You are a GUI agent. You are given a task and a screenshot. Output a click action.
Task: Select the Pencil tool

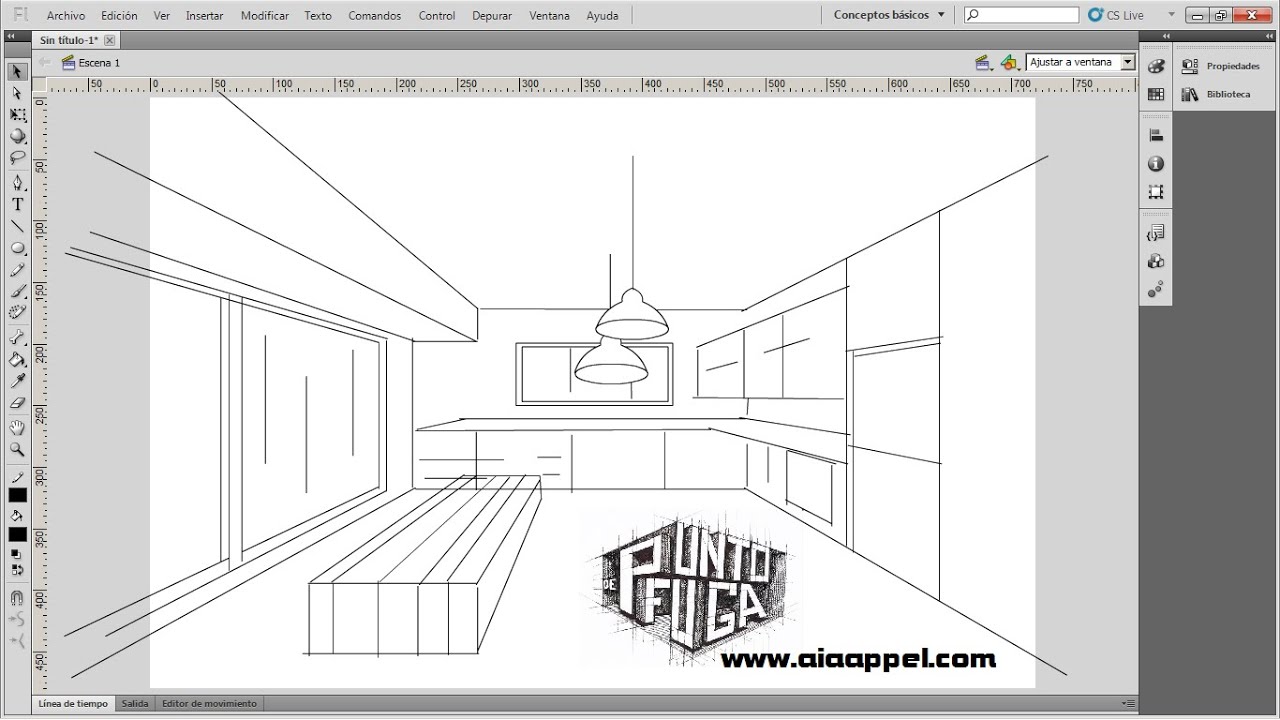pyautogui.click(x=17, y=269)
